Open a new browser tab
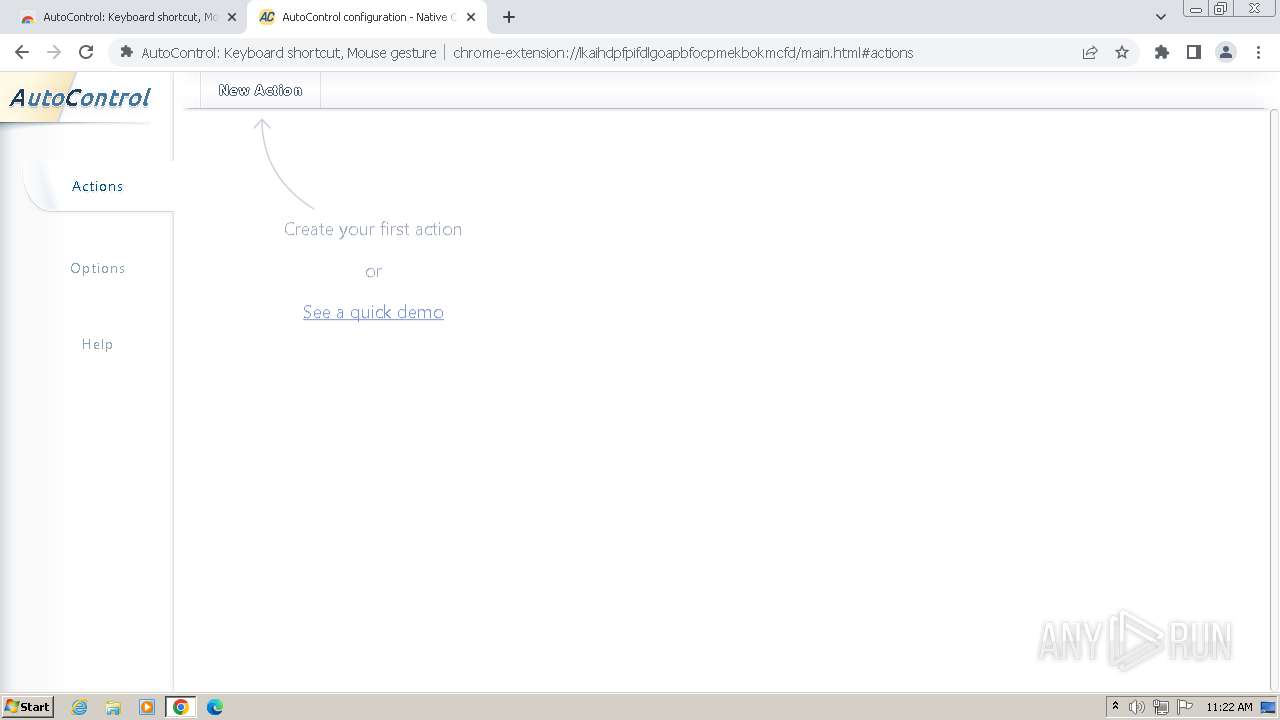 pyautogui.click(x=509, y=17)
